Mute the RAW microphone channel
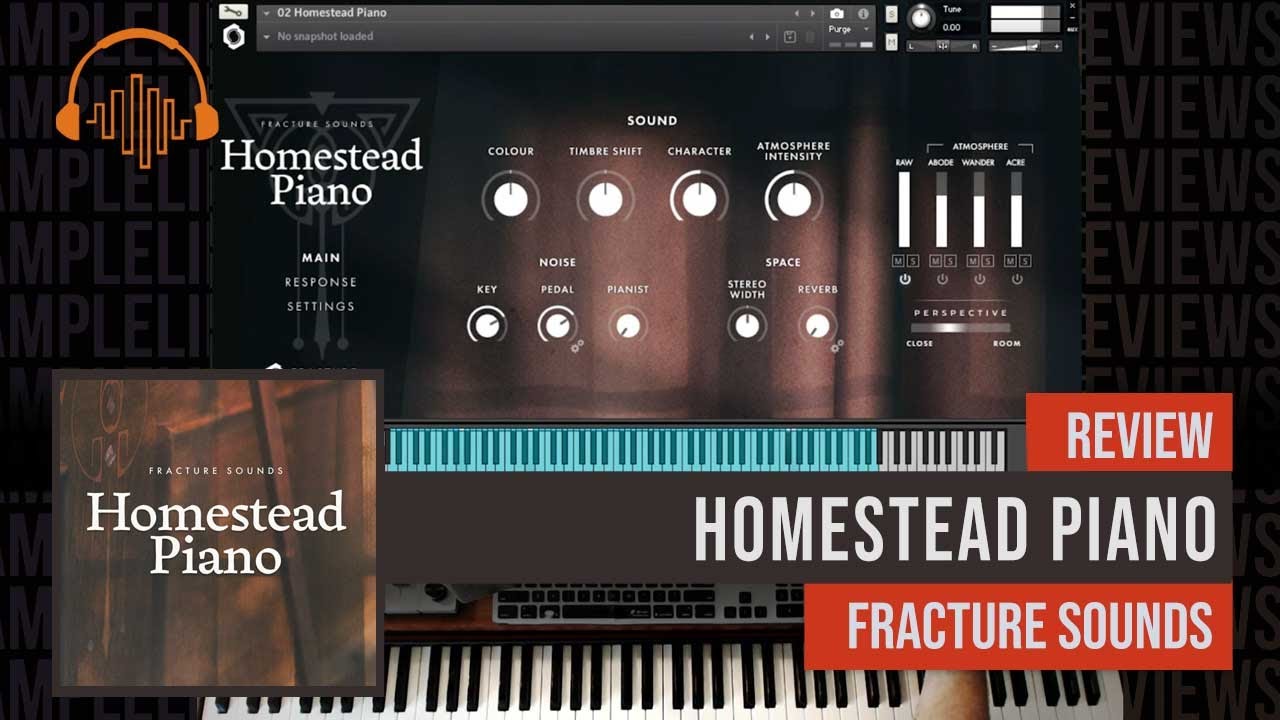Image resolution: width=1280 pixels, height=720 pixels. coord(899,261)
